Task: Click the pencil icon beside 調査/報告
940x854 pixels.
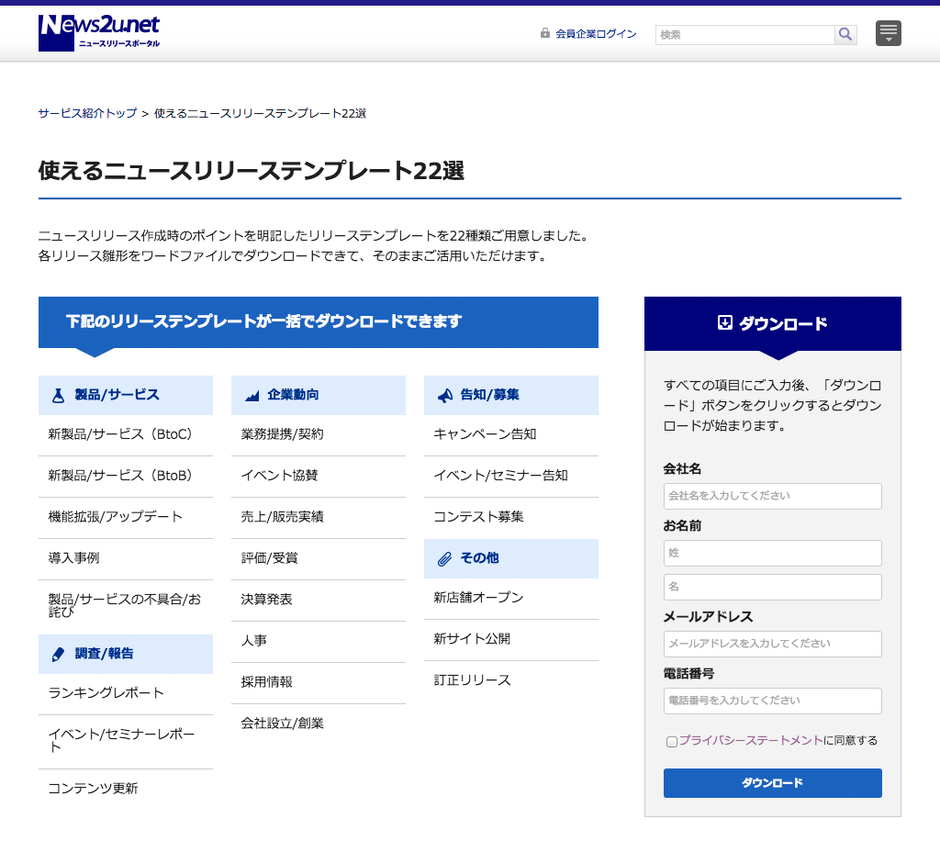Action: click(x=58, y=654)
